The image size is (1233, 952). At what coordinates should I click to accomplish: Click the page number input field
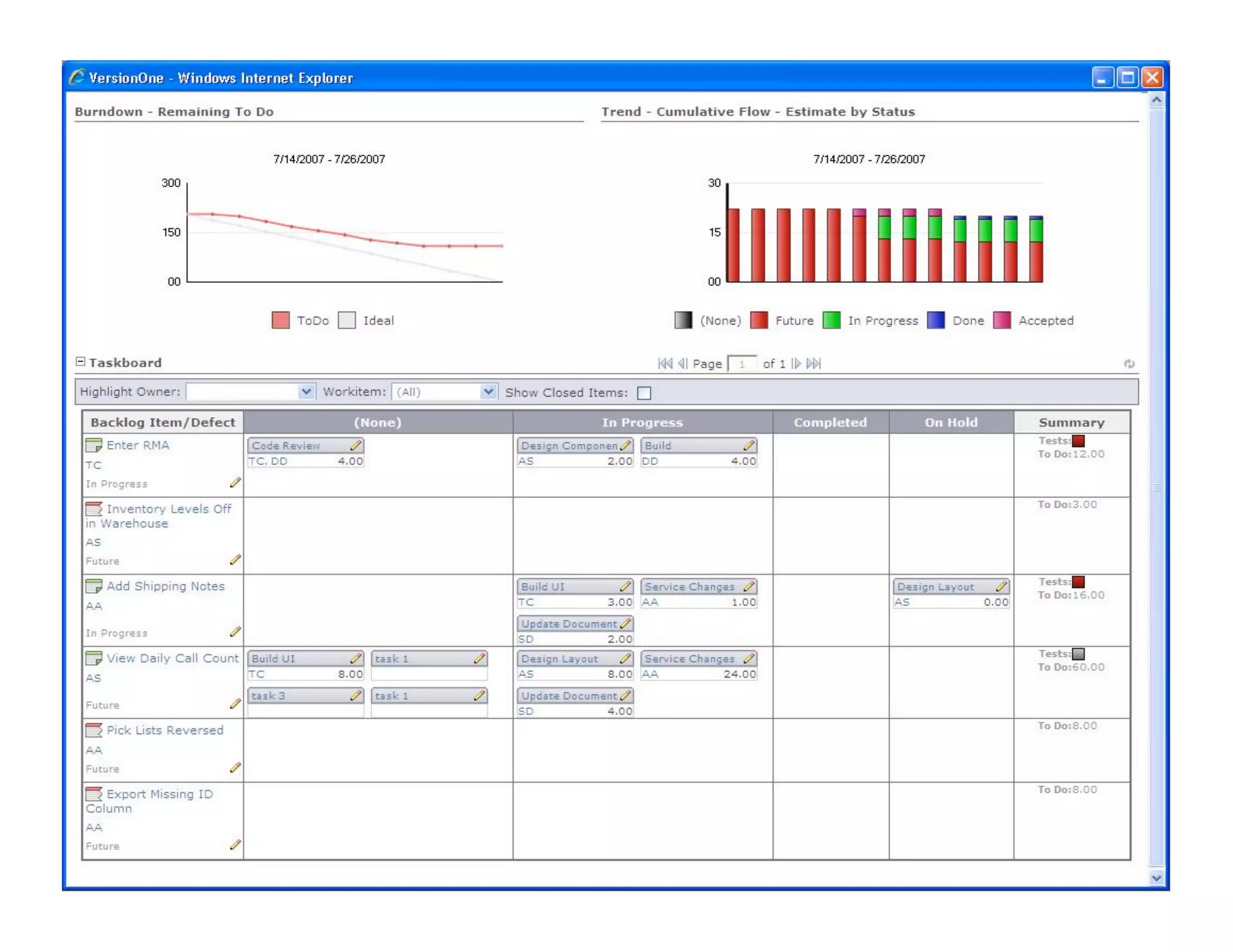click(742, 364)
